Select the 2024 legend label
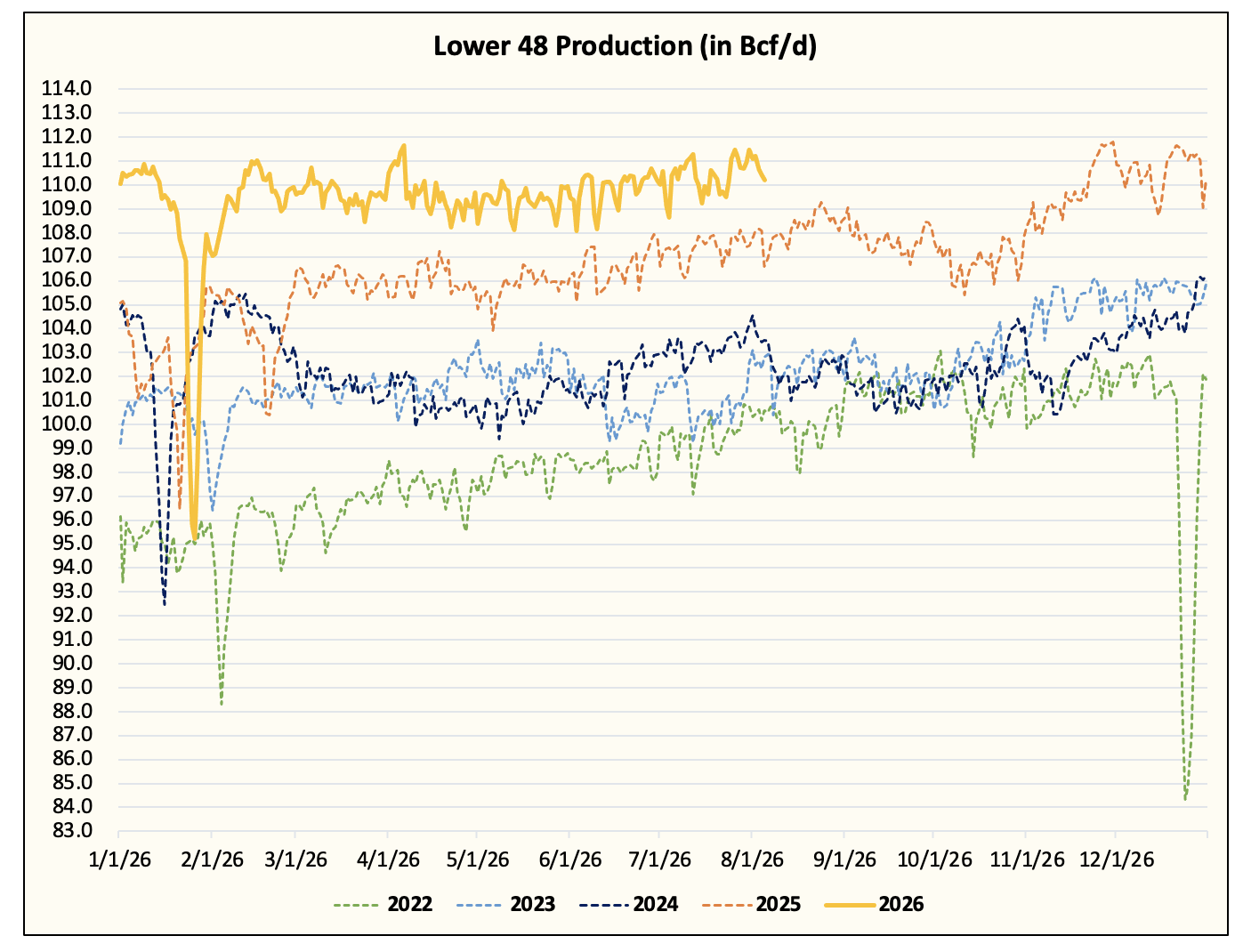The width and height of the screenshot is (1235, 952). [x=656, y=905]
